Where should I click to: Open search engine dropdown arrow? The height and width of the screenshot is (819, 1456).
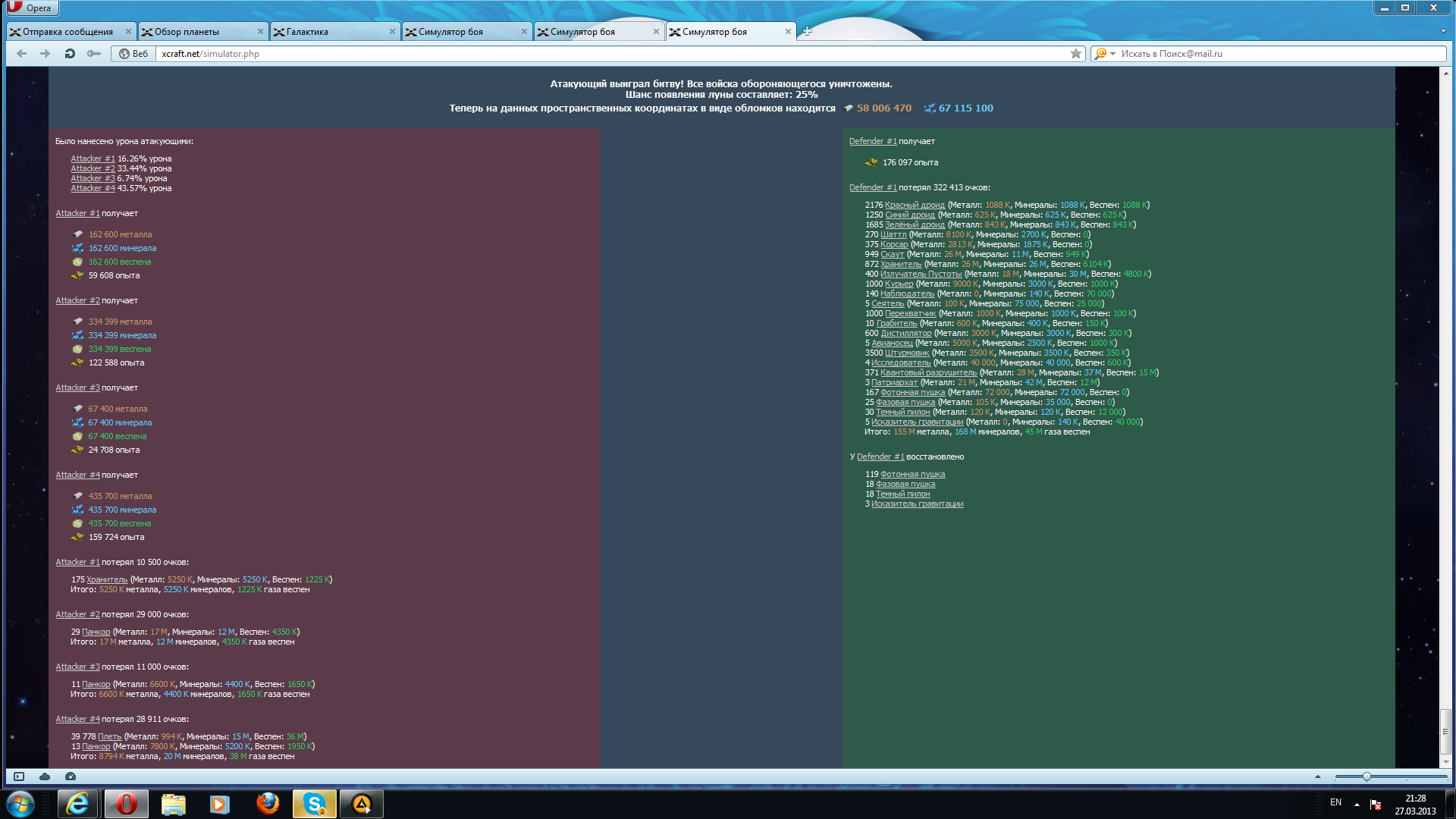(x=1112, y=54)
